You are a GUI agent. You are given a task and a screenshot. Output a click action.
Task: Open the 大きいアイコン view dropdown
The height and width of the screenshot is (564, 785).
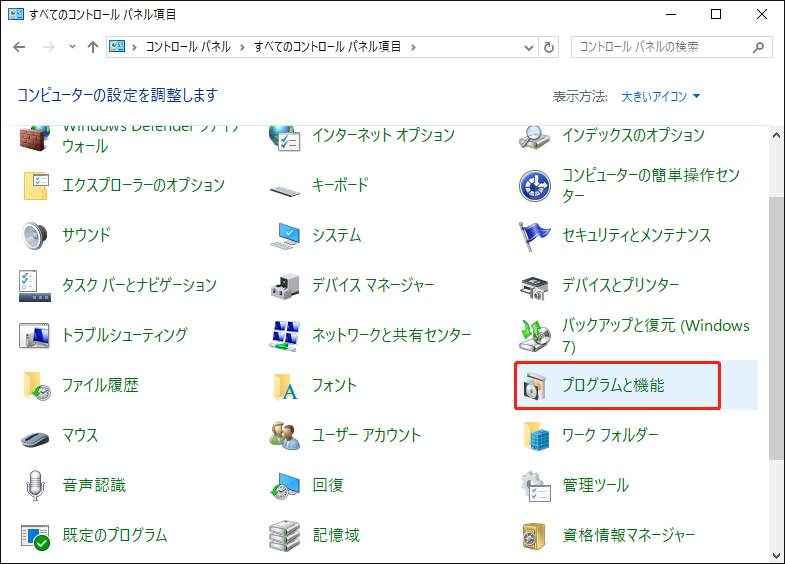click(x=660, y=96)
